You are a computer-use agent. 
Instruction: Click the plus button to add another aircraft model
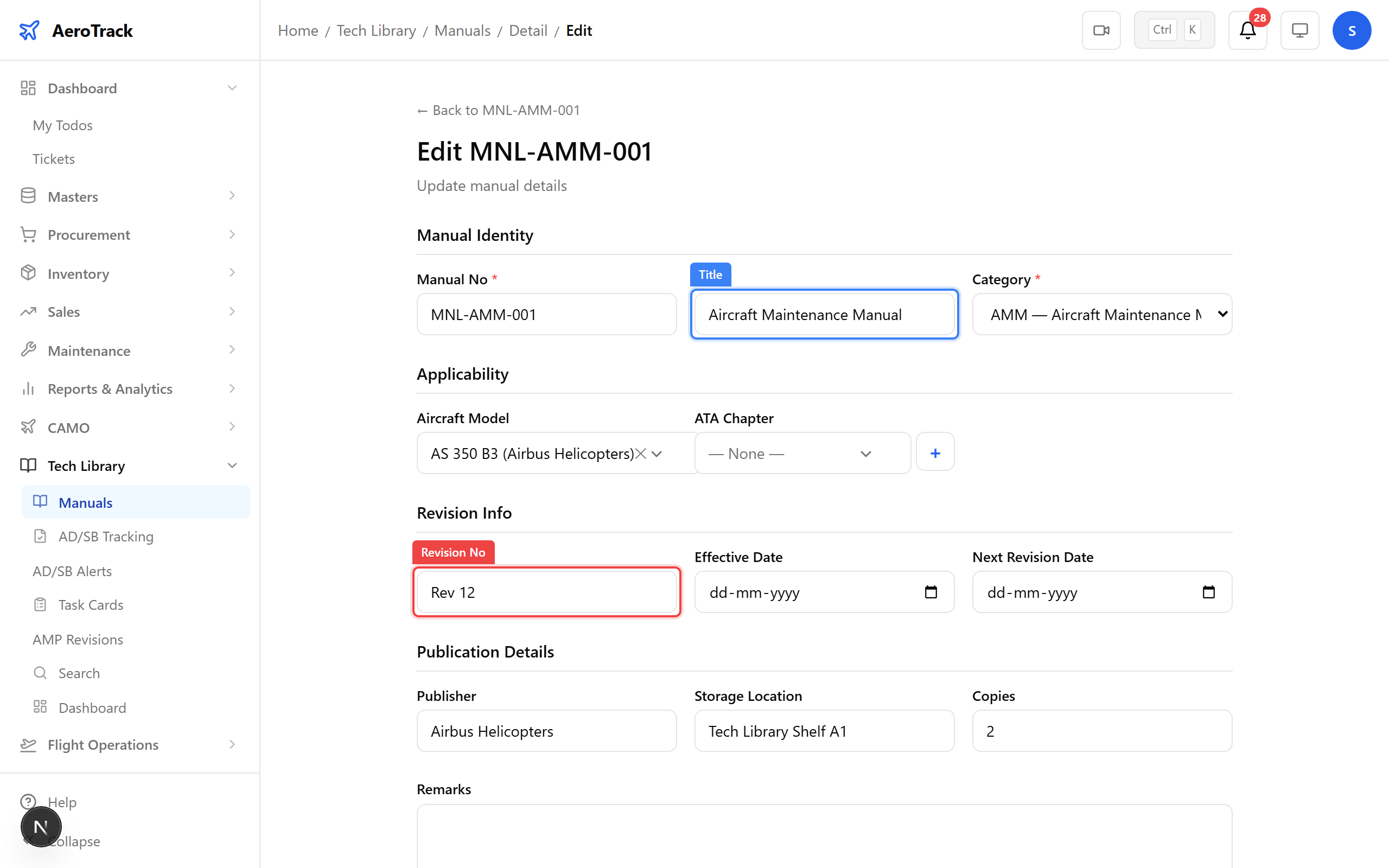pyautogui.click(x=934, y=452)
